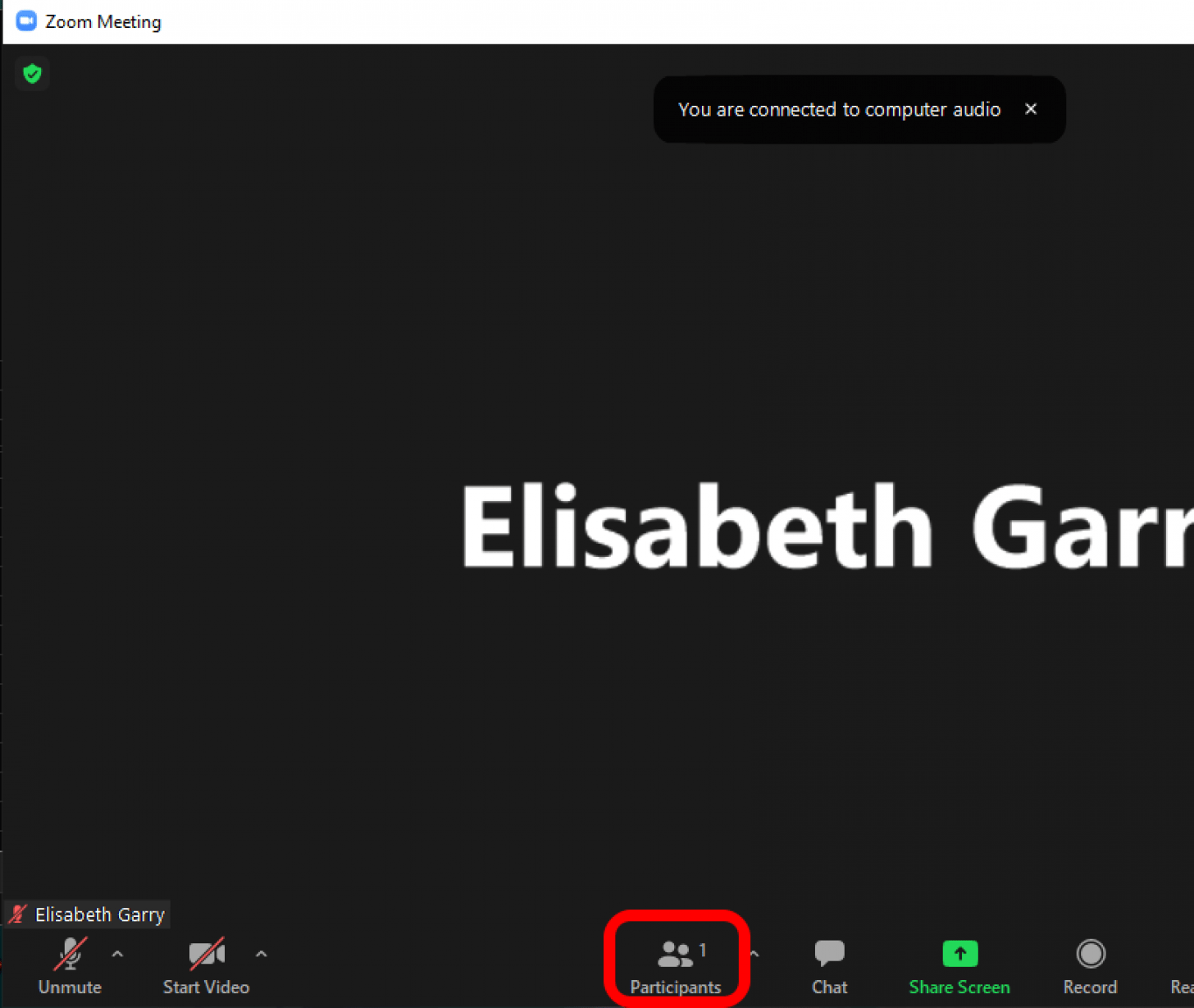Click the Zoom logo in the title bar
Image resolution: width=1194 pixels, height=1008 pixels.
26,21
